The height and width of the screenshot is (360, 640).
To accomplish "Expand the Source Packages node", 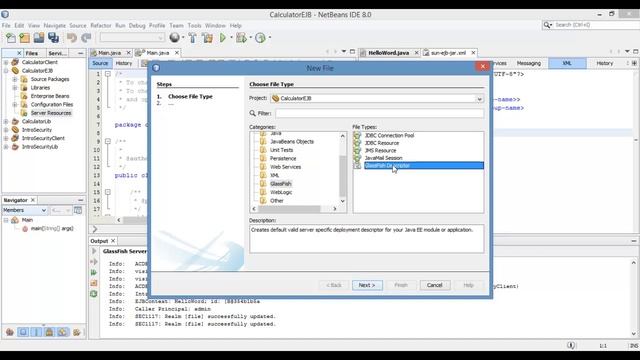I will 15,79.
